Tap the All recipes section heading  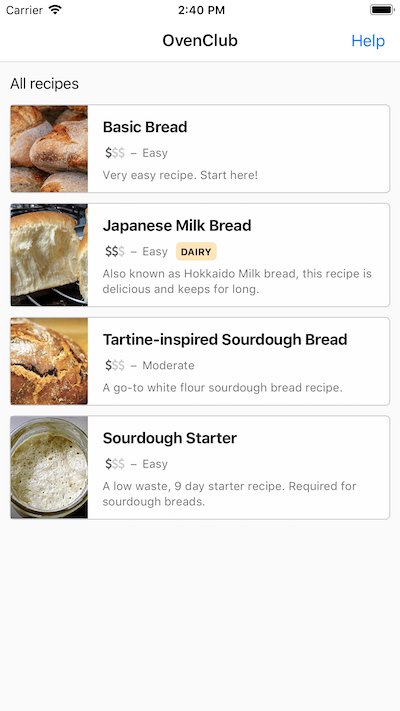click(x=44, y=84)
